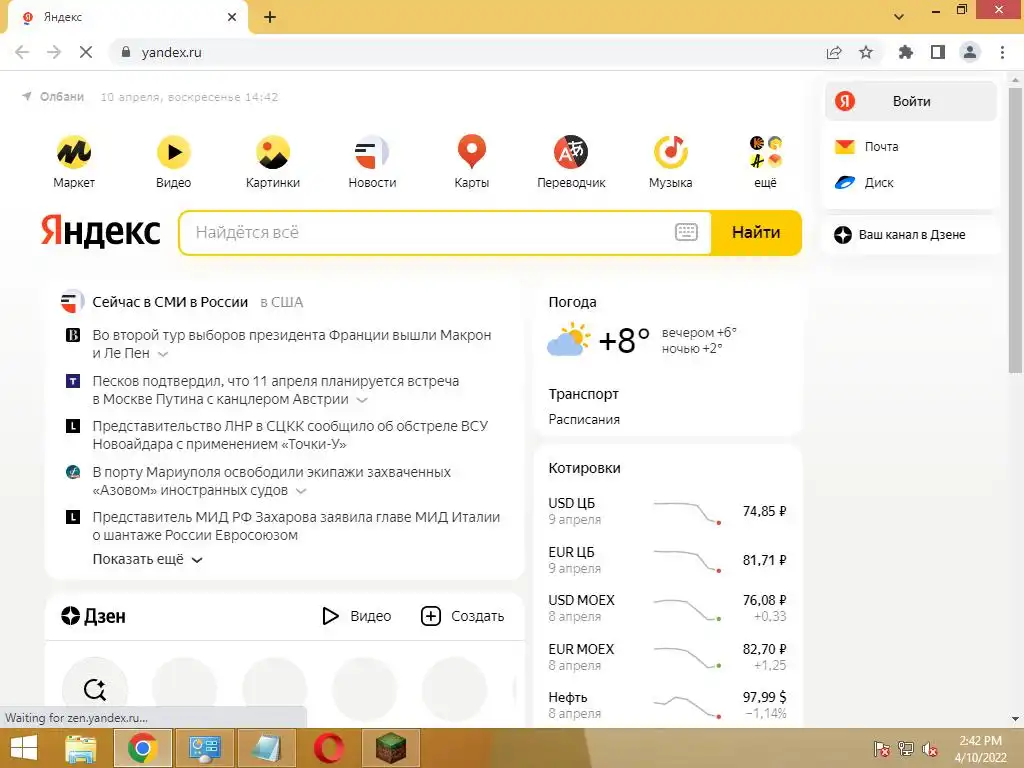1024x768 pixels.
Task: Expand the канцлером Австрии headline
Action: pyautogui.click(x=362, y=400)
